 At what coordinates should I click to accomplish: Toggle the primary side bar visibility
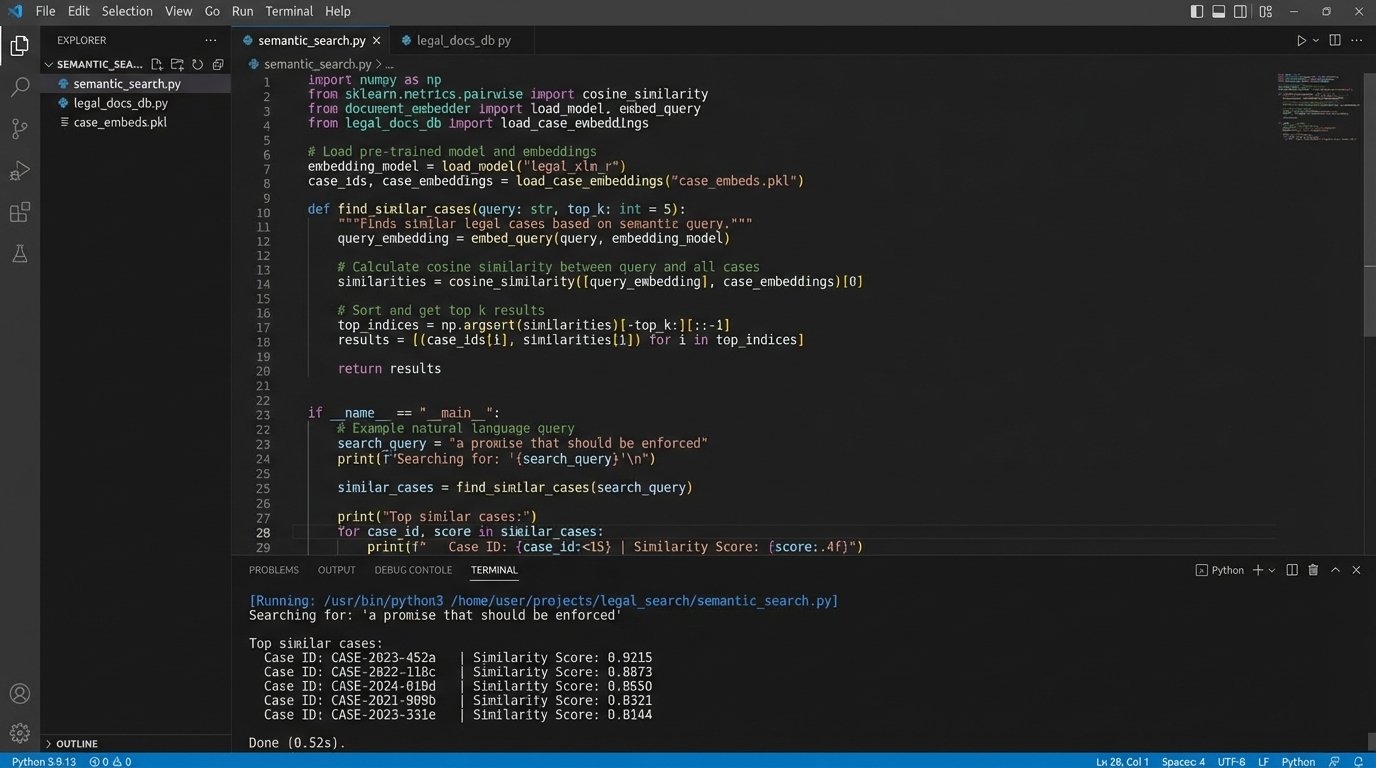coord(1197,12)
